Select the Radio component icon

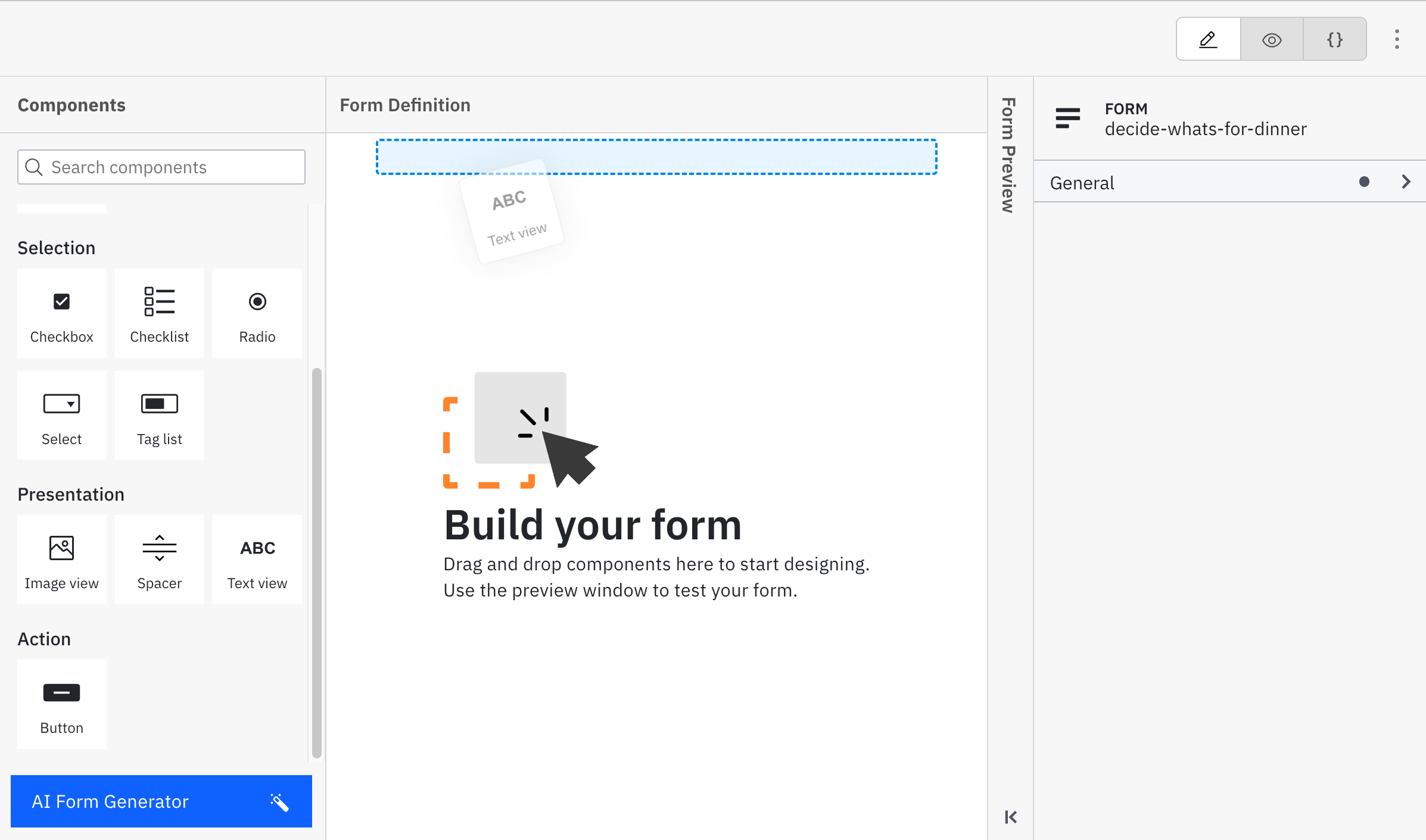coord(257,302)
